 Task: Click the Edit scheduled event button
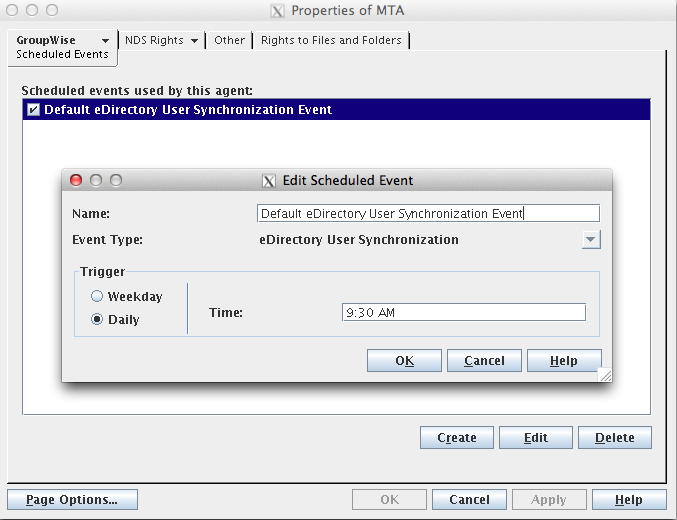pyautogui.click(x=536, y=438)
